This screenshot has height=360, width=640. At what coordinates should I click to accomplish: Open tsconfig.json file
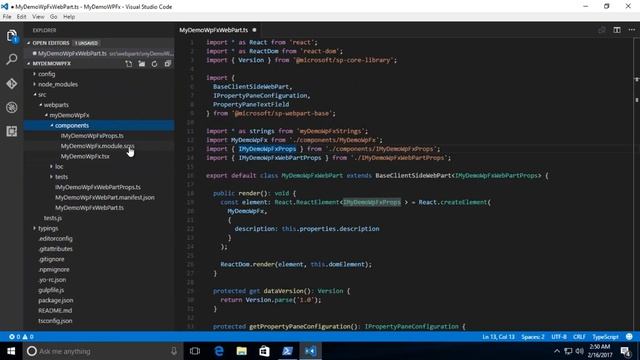(x=55, y=321)
